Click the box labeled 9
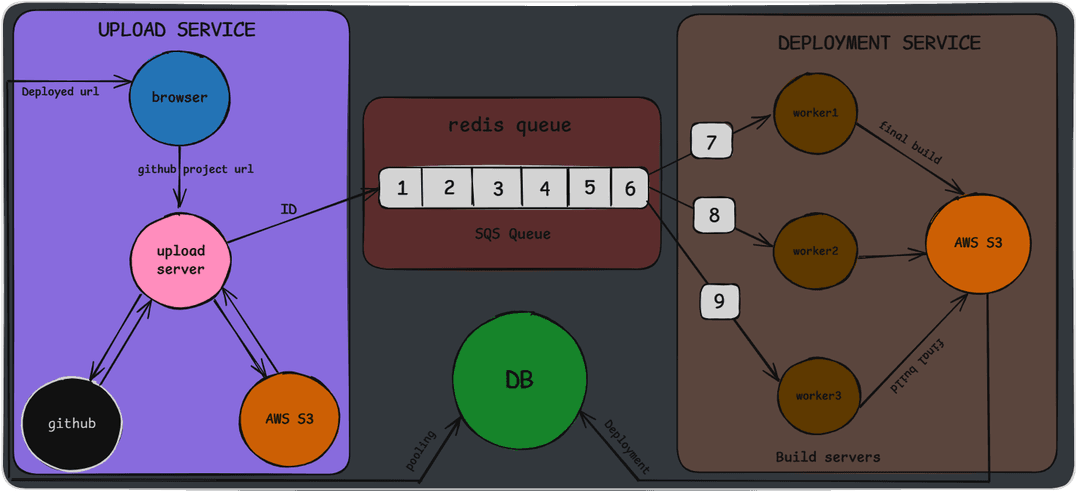This screenshot has height=493, width=1080. [719, 300]
